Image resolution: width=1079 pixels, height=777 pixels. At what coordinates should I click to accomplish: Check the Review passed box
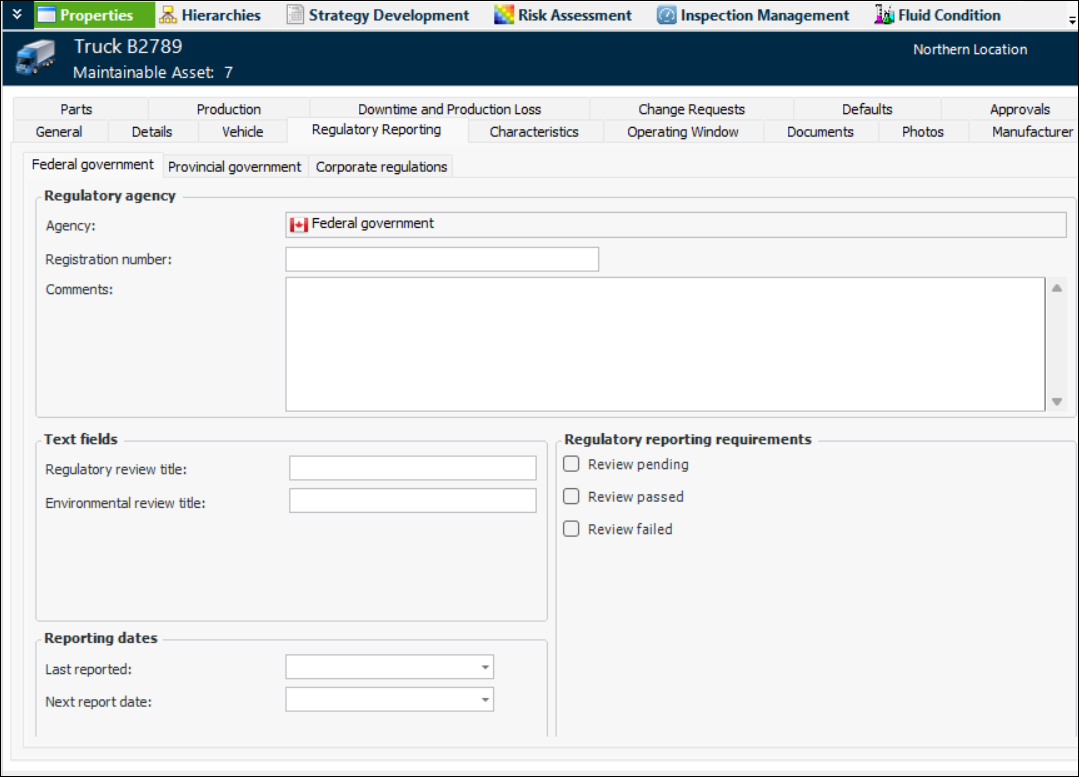(572, 497)
